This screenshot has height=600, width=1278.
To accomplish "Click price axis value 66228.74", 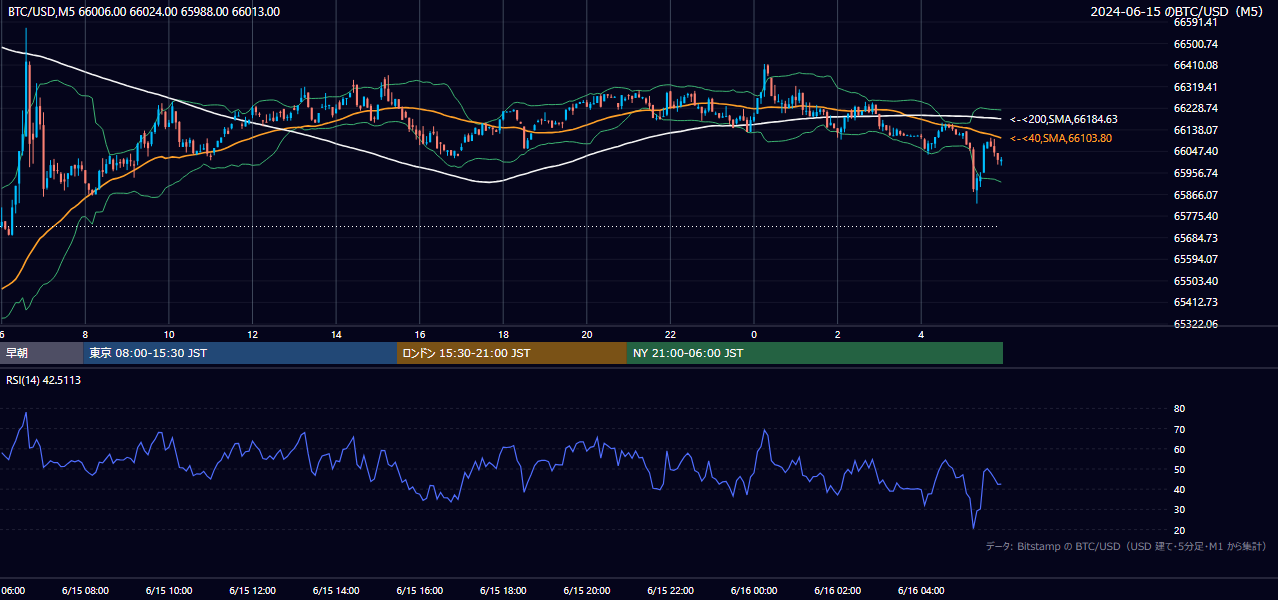I will 1195,108.
